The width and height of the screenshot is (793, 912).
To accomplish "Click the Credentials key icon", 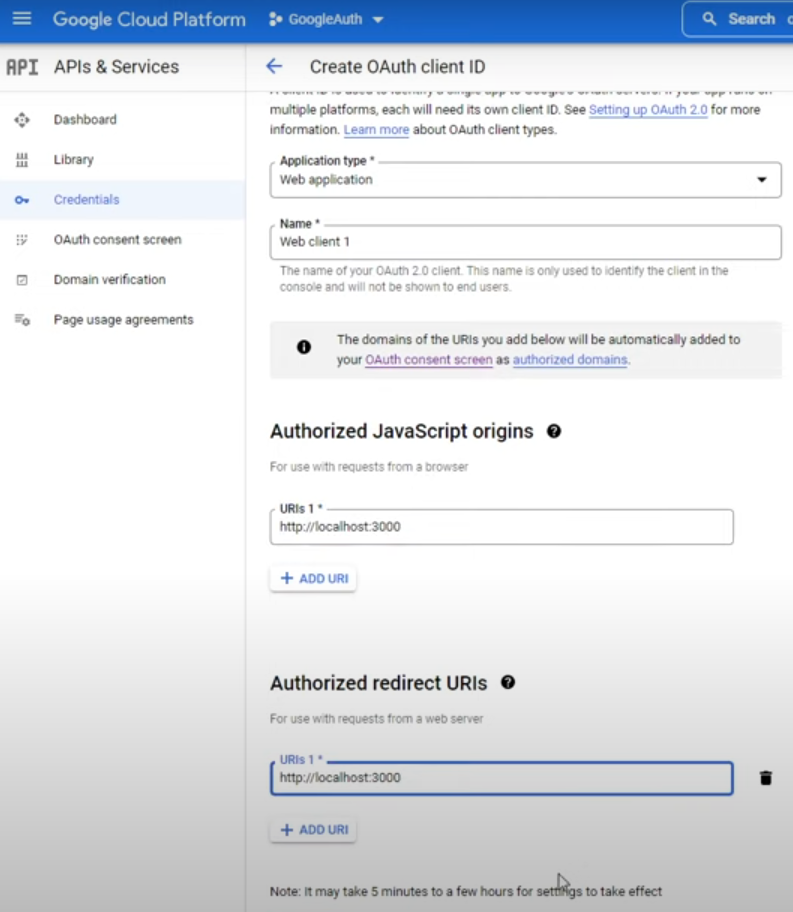I will click(x=22, y=200).
